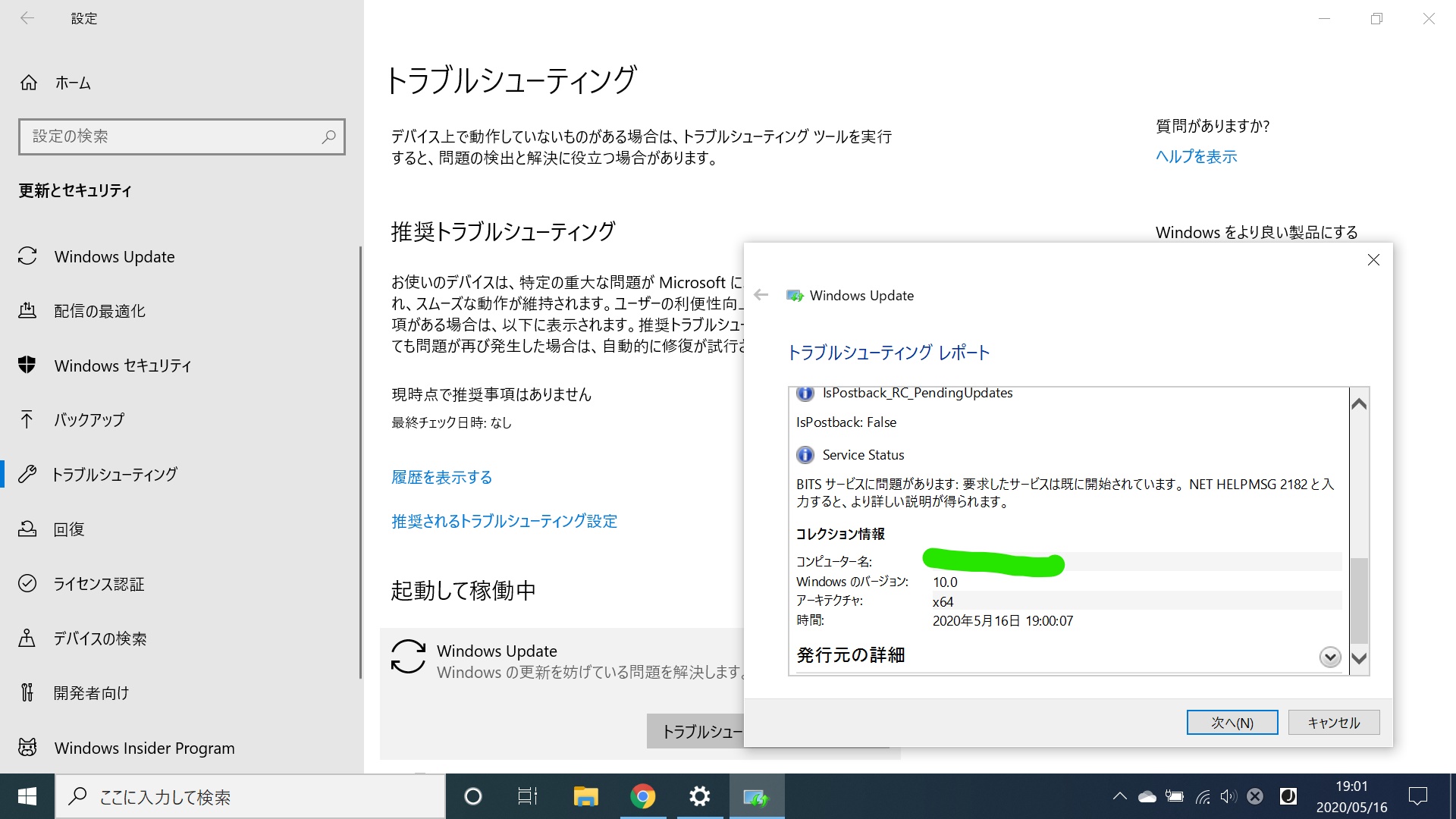Close the Windows Update troubleshooter dialog
1456x819 pixels.
click(1373, 260)
